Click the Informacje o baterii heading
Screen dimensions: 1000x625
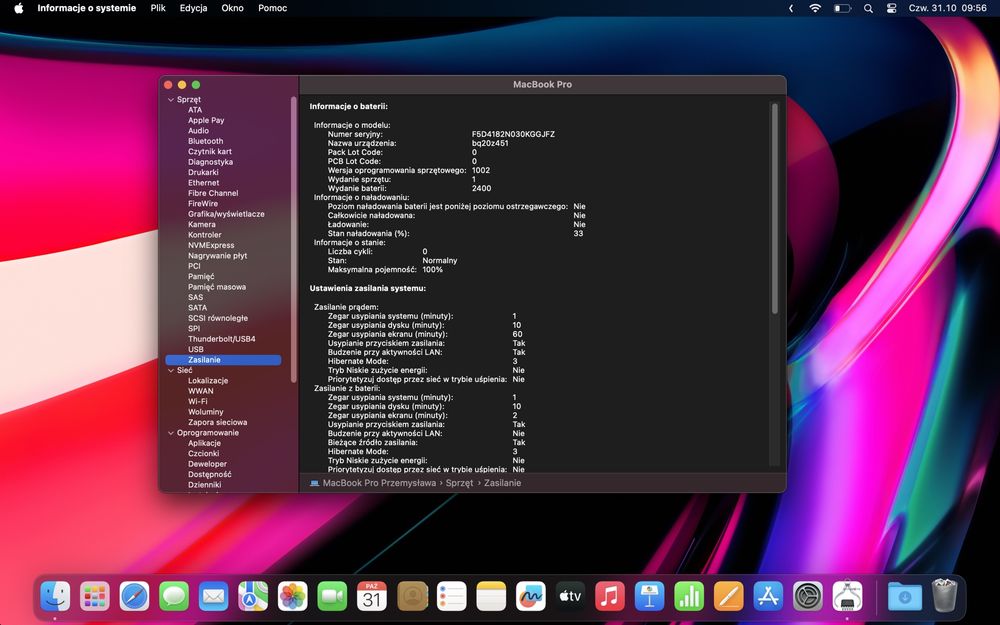(x=348, y=107)
